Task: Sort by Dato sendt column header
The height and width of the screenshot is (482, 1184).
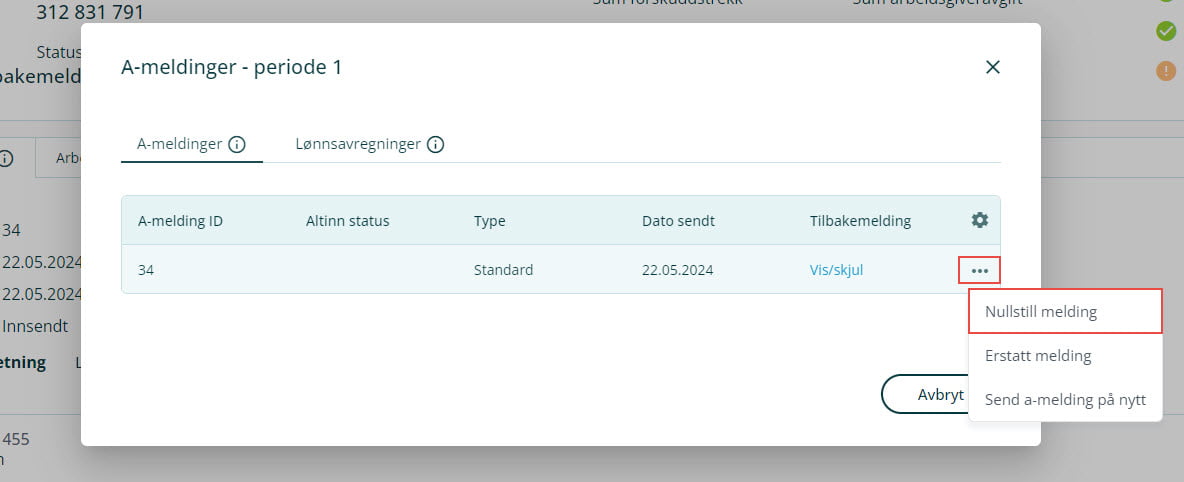Action: [678, 221]
